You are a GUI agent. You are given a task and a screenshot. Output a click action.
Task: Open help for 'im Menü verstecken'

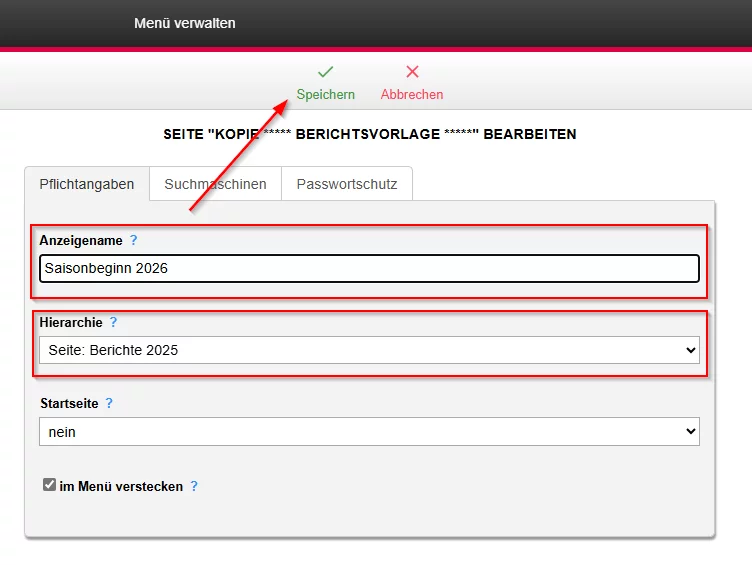click(194, 486)
